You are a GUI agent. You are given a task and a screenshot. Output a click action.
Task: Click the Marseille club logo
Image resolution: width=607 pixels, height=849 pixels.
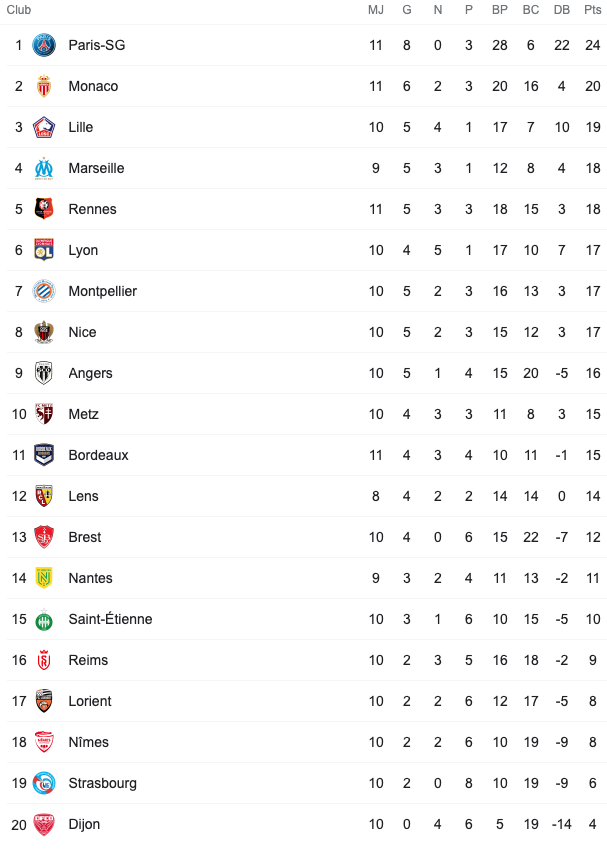tap(44, 168)
